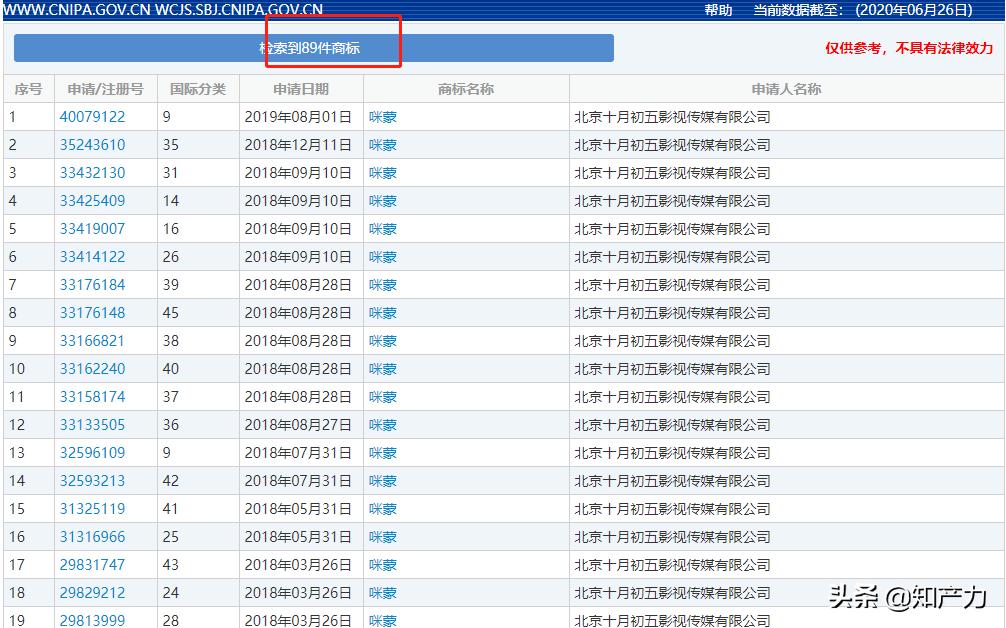Open registration number 32593213
The width and height of the screenshot is (1006, 628).
(x=92, y=481)
